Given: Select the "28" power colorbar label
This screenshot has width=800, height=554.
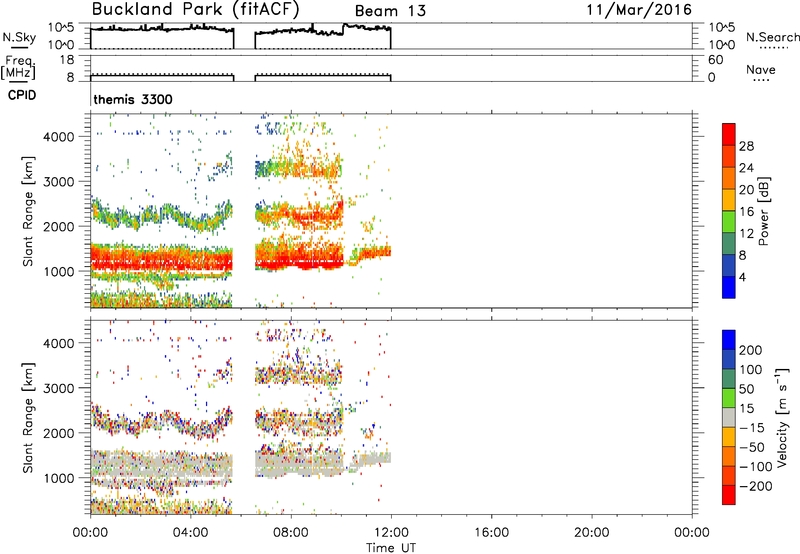Looking at the screenshot, I should point(746,146).
